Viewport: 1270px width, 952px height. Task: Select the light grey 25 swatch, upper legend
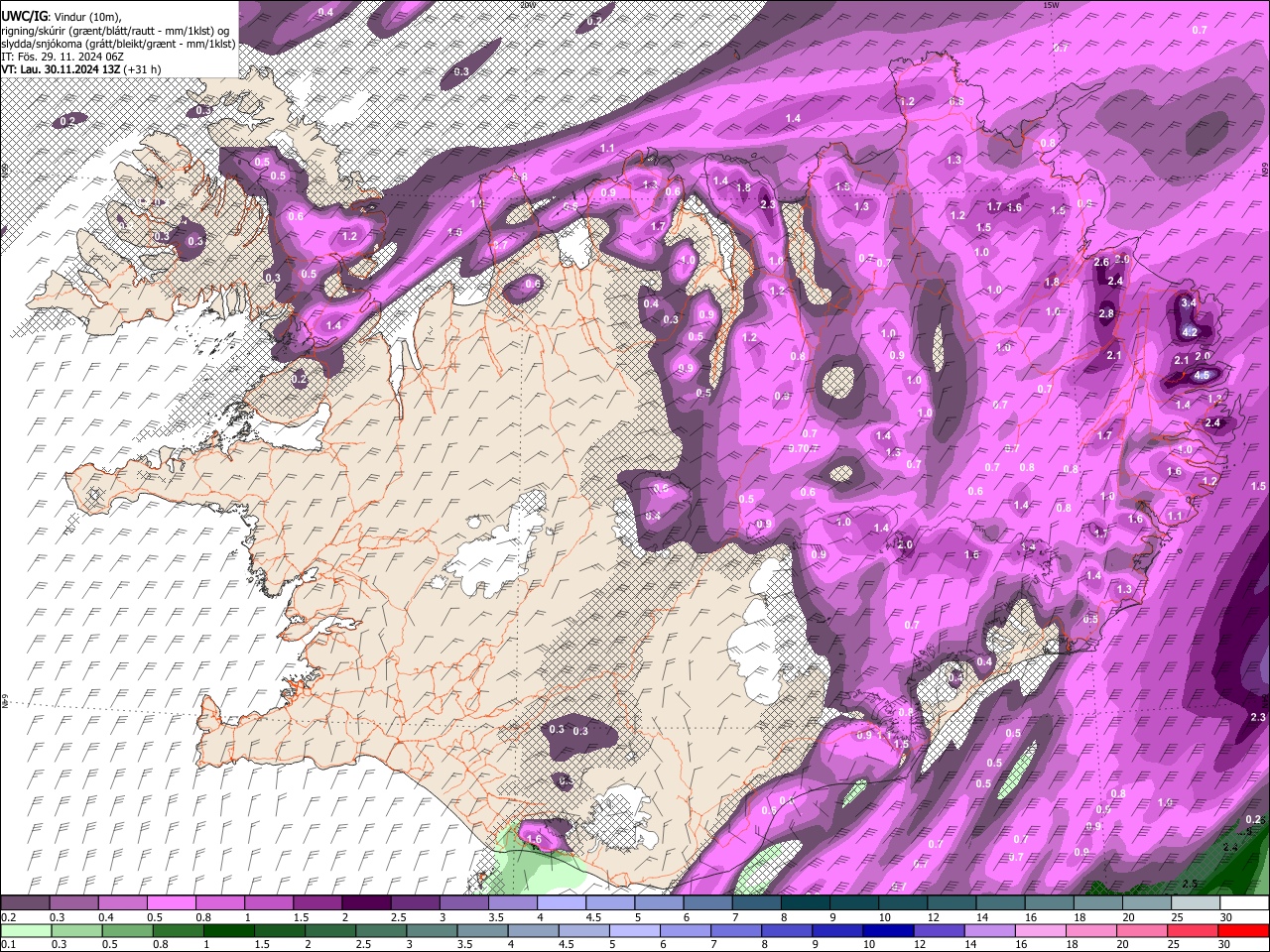click(1195, 903)
